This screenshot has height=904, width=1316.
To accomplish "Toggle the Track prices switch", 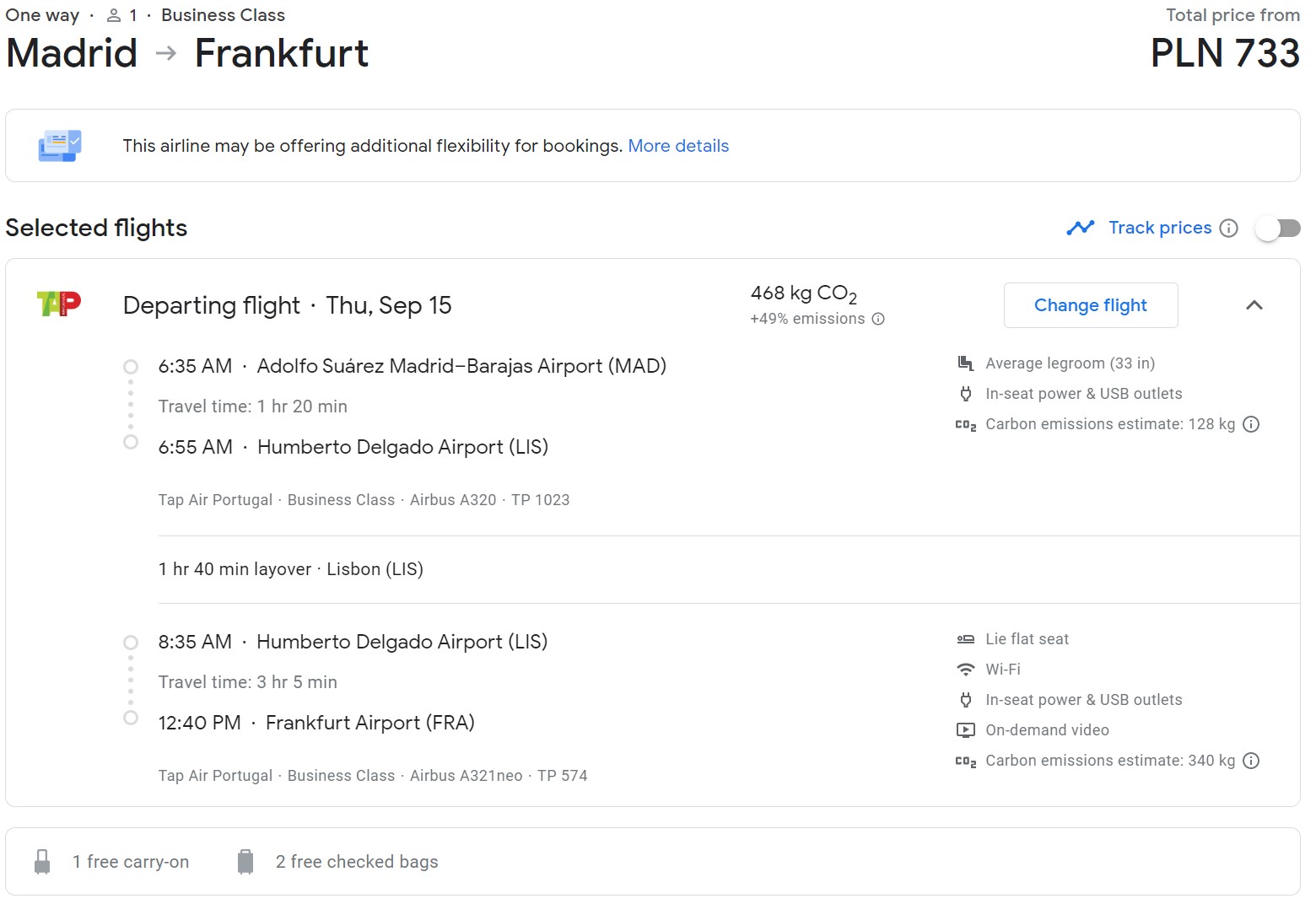I will [x=1277, y=228].
